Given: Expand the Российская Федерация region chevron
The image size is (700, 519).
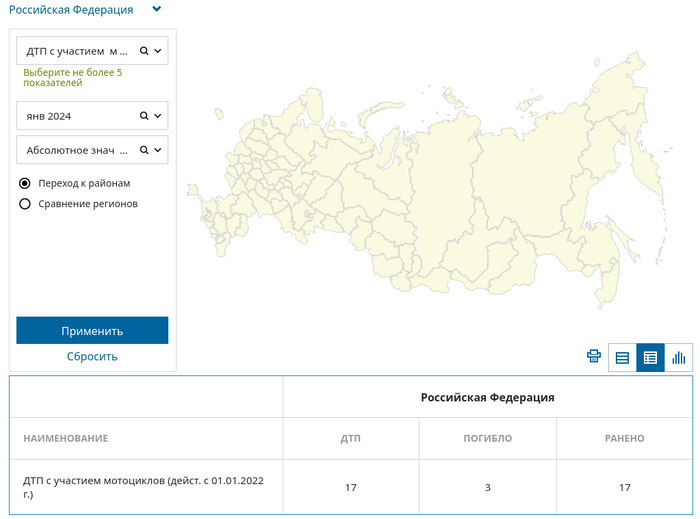Looking at the screenshot, I should [156, 9].
